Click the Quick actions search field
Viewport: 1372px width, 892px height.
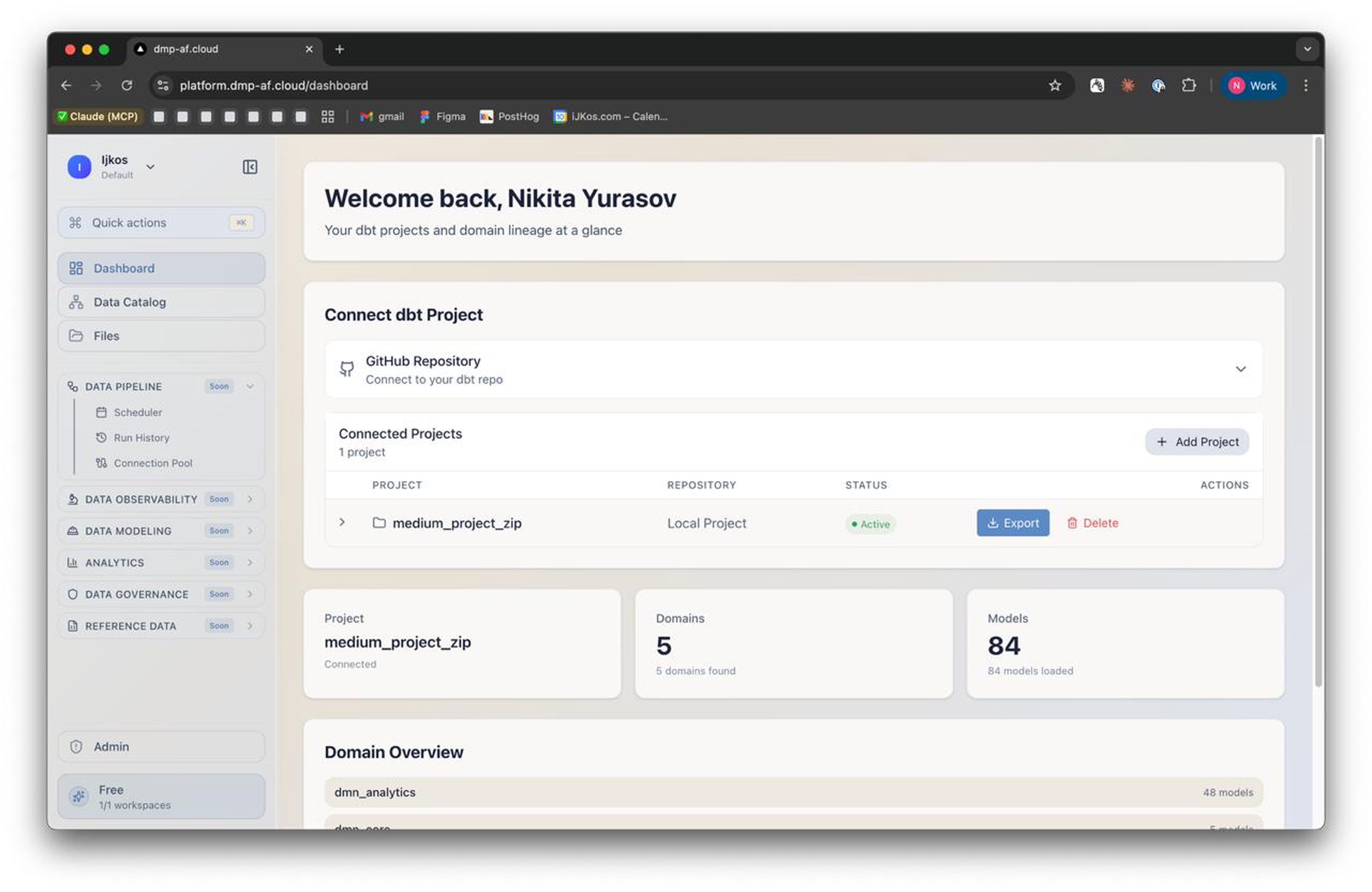point(161,223)
